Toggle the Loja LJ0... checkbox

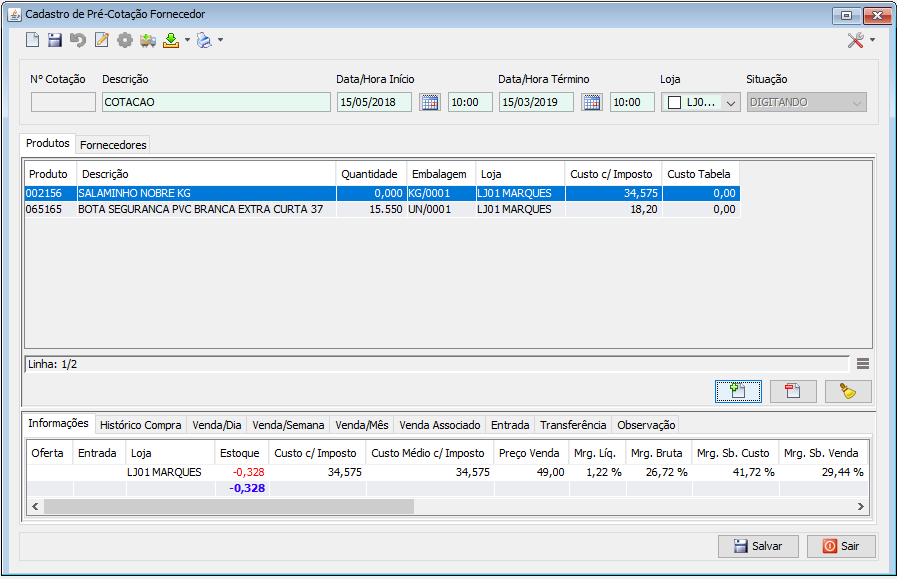(x=674, y=102)
